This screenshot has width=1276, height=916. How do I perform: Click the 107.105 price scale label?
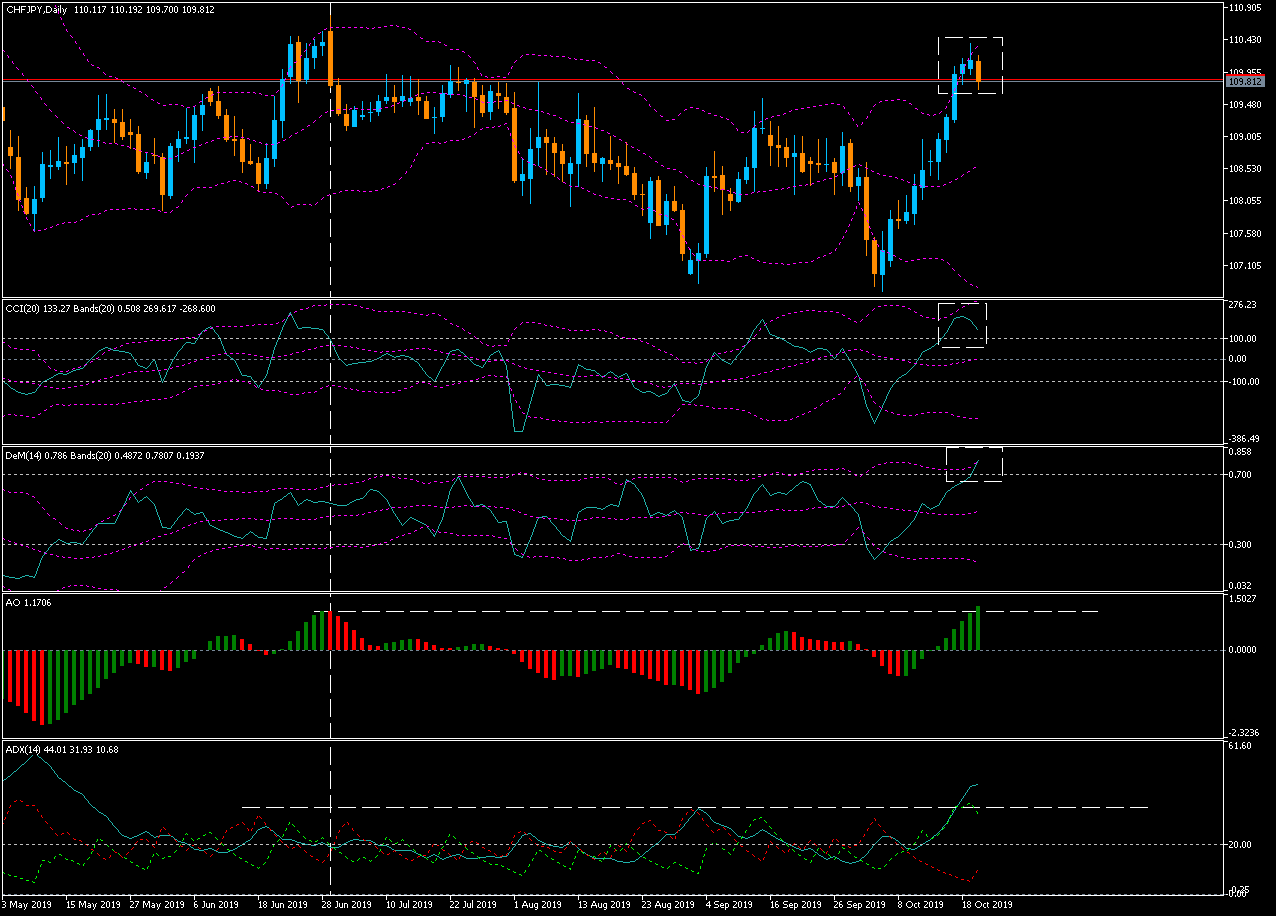point(1244,265)
